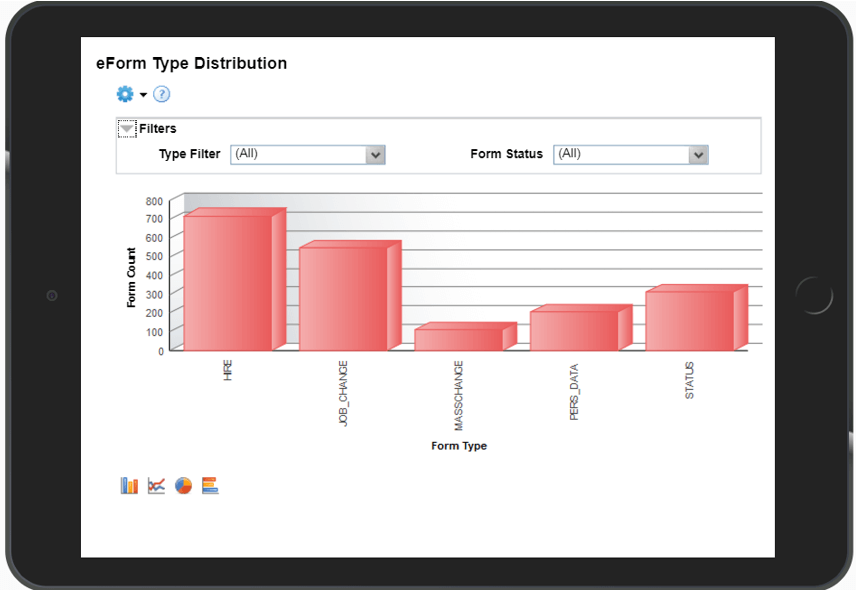Switch to vertical bar chart view
Viewport: 856px width, 591px height.
coord(129,486)
